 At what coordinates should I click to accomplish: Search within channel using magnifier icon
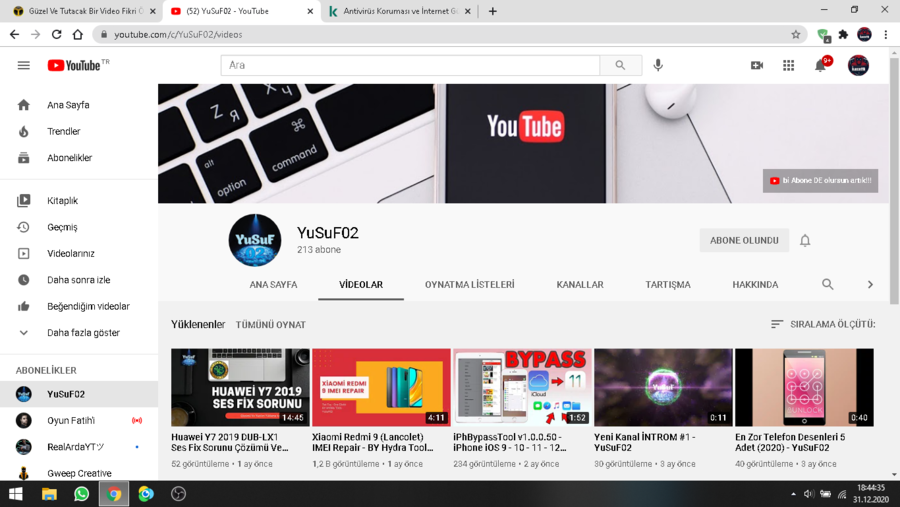click(x=828, y=284)
